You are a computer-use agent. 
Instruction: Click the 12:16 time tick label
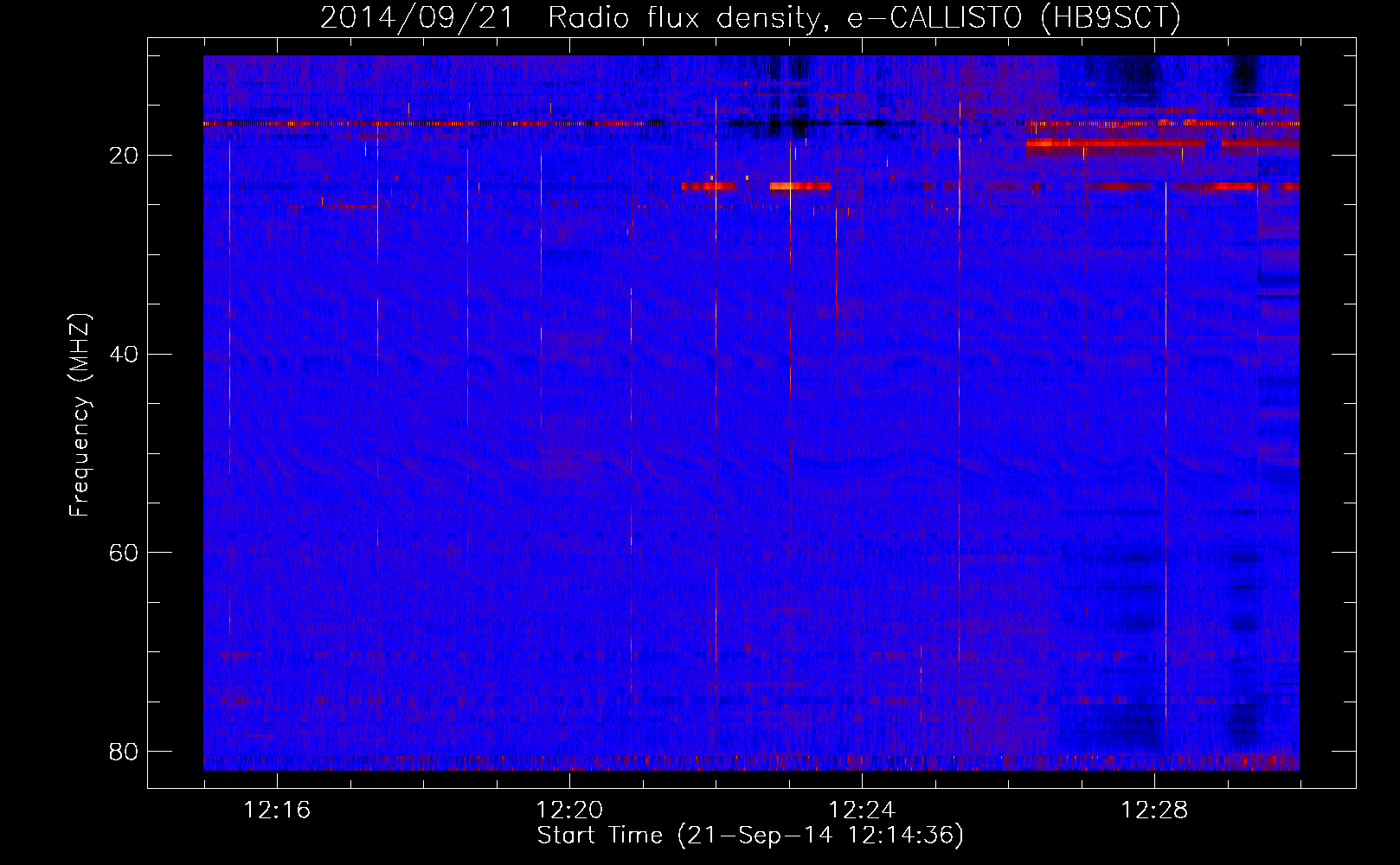click(277, 810)
